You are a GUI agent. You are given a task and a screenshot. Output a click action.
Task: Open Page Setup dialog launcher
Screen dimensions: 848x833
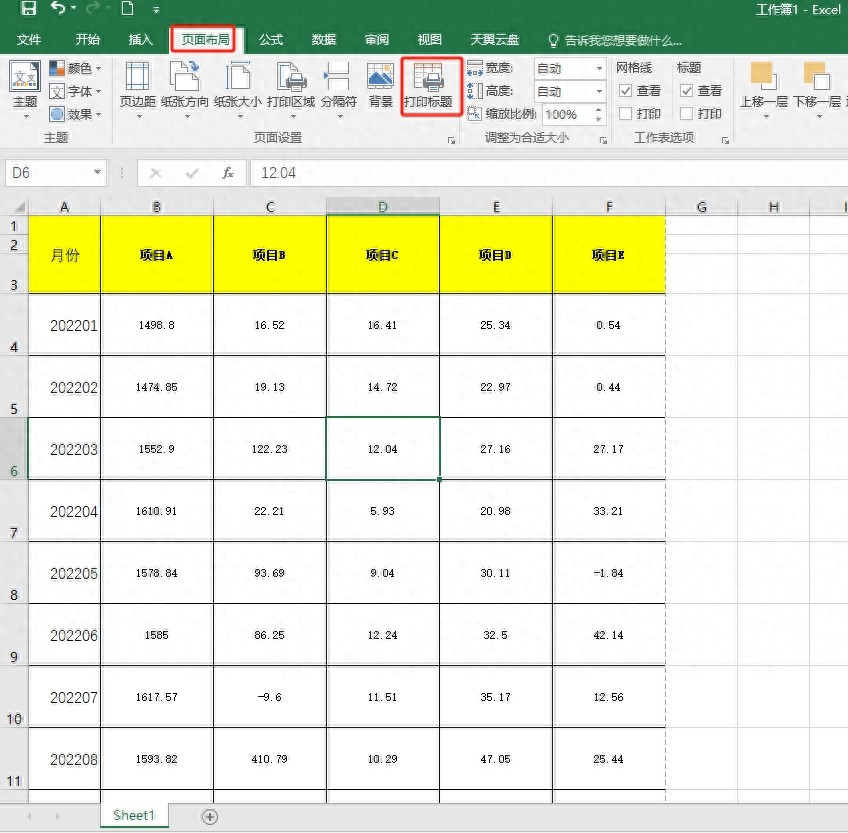[x=451, y=141]
